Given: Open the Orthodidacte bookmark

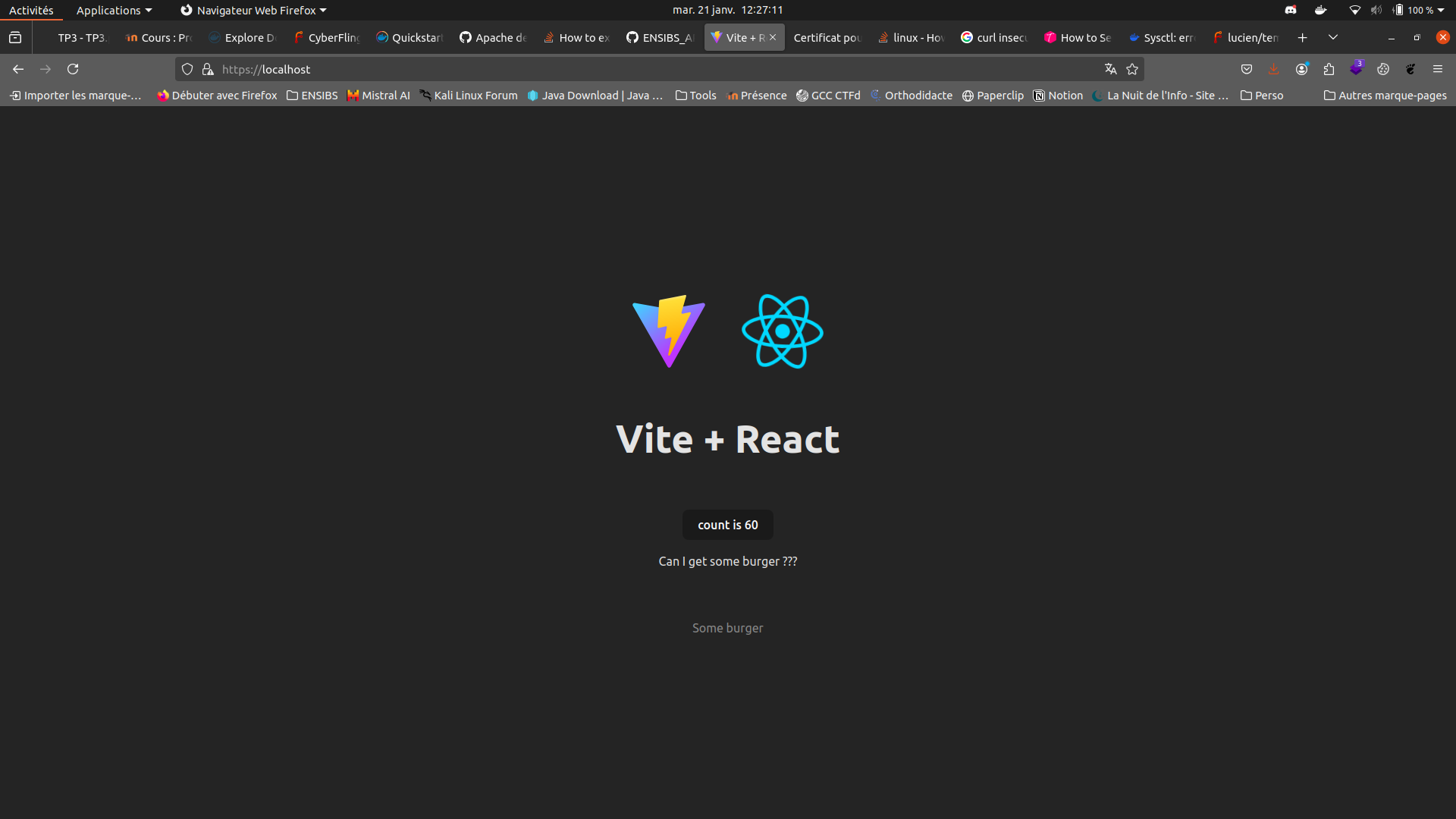Looking at the screenshot, I should point(911,96).
